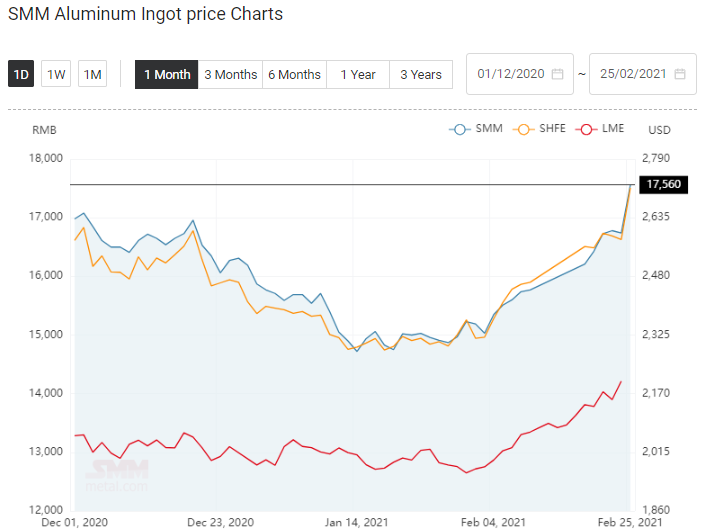
Task: Toggle the SMM series label in the legend
Action: click(x=489, y=129)
